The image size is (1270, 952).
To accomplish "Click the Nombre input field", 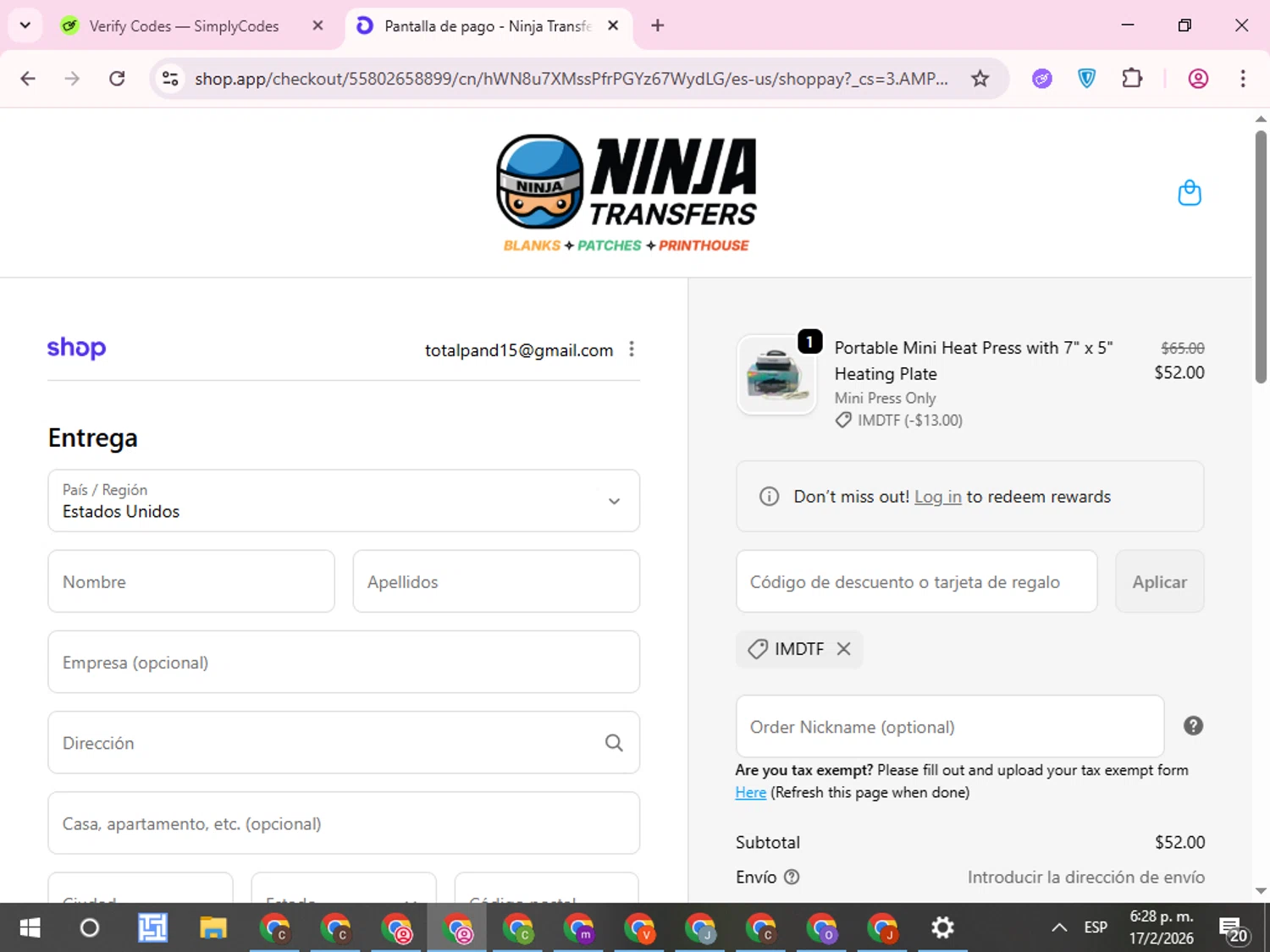I will pyautogui.click(x=191, y=581).
